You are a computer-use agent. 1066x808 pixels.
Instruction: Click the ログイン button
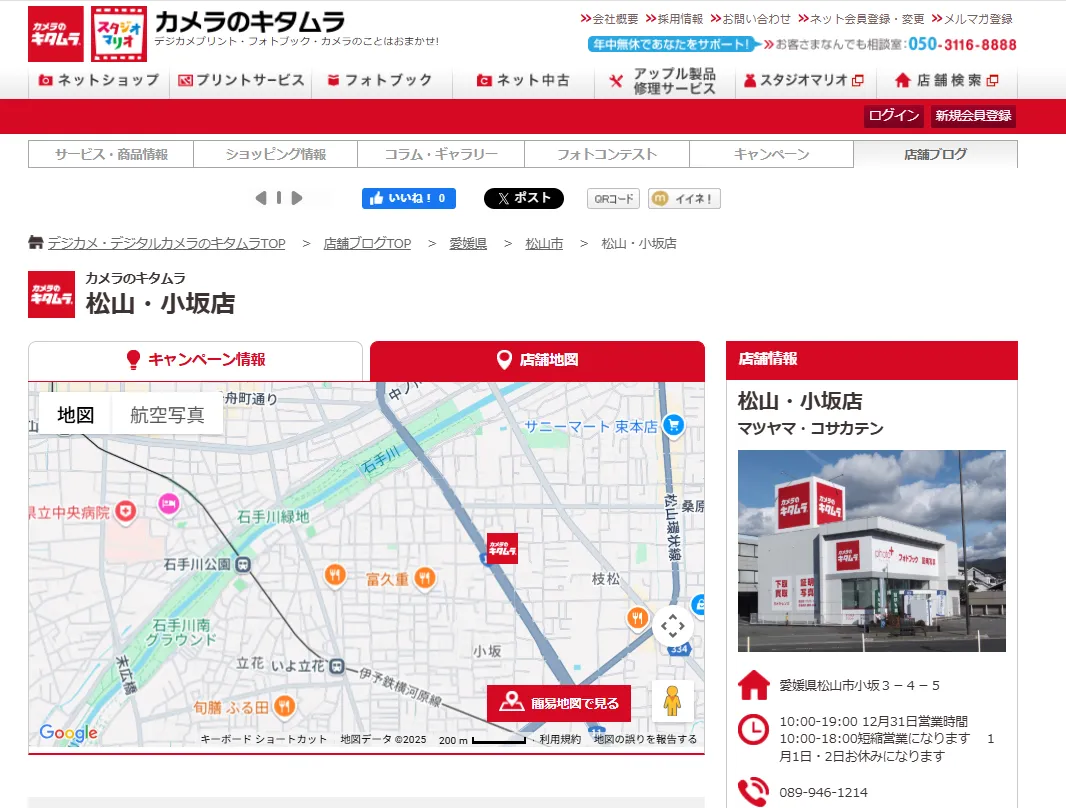(893, 116)
